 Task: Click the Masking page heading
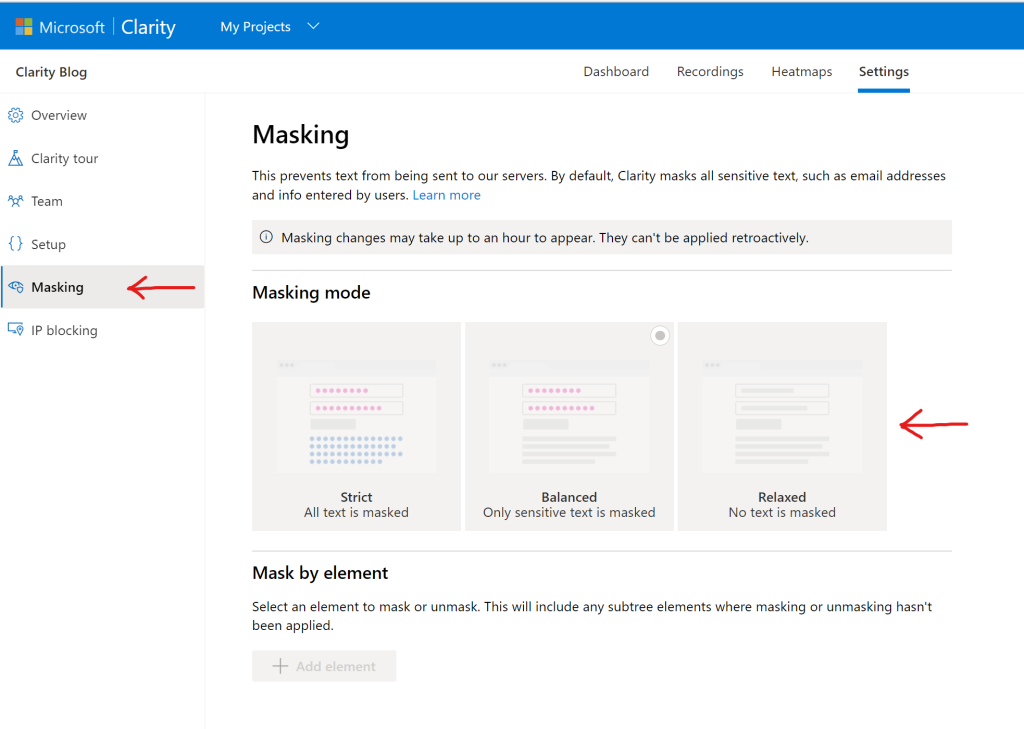[300, 134]
